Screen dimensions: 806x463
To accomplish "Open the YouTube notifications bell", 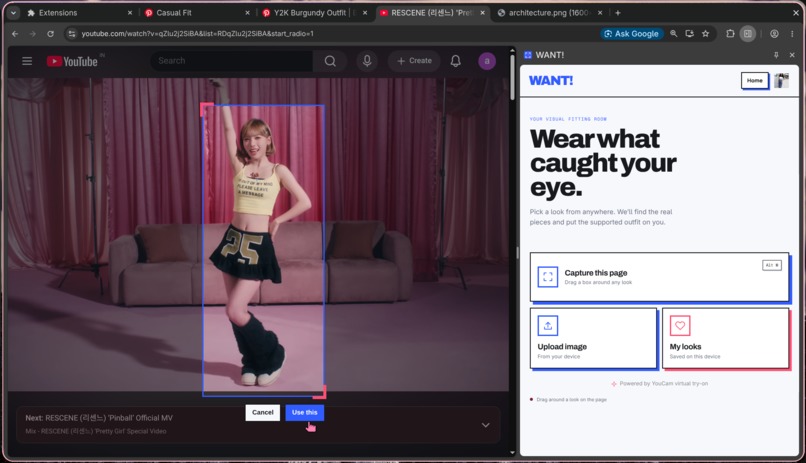I will pos(455,61).
